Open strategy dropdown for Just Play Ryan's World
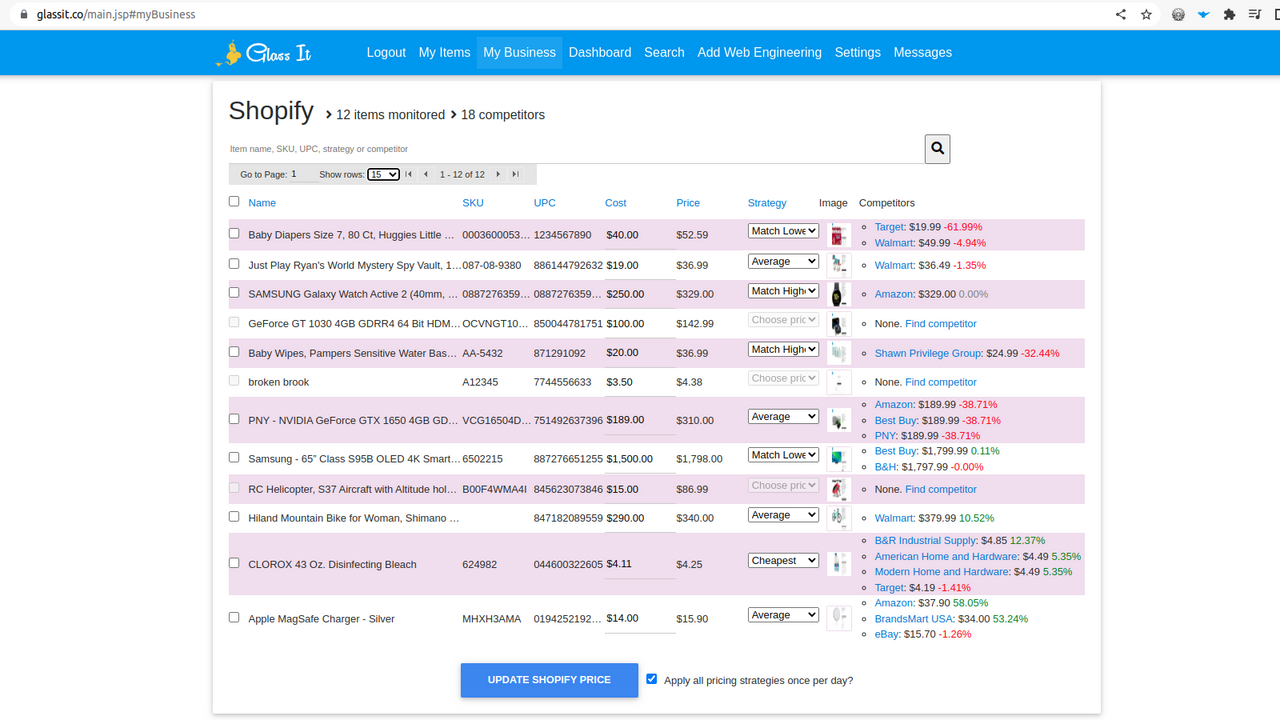Viewport: 1280px width, 720px height. 783,261
